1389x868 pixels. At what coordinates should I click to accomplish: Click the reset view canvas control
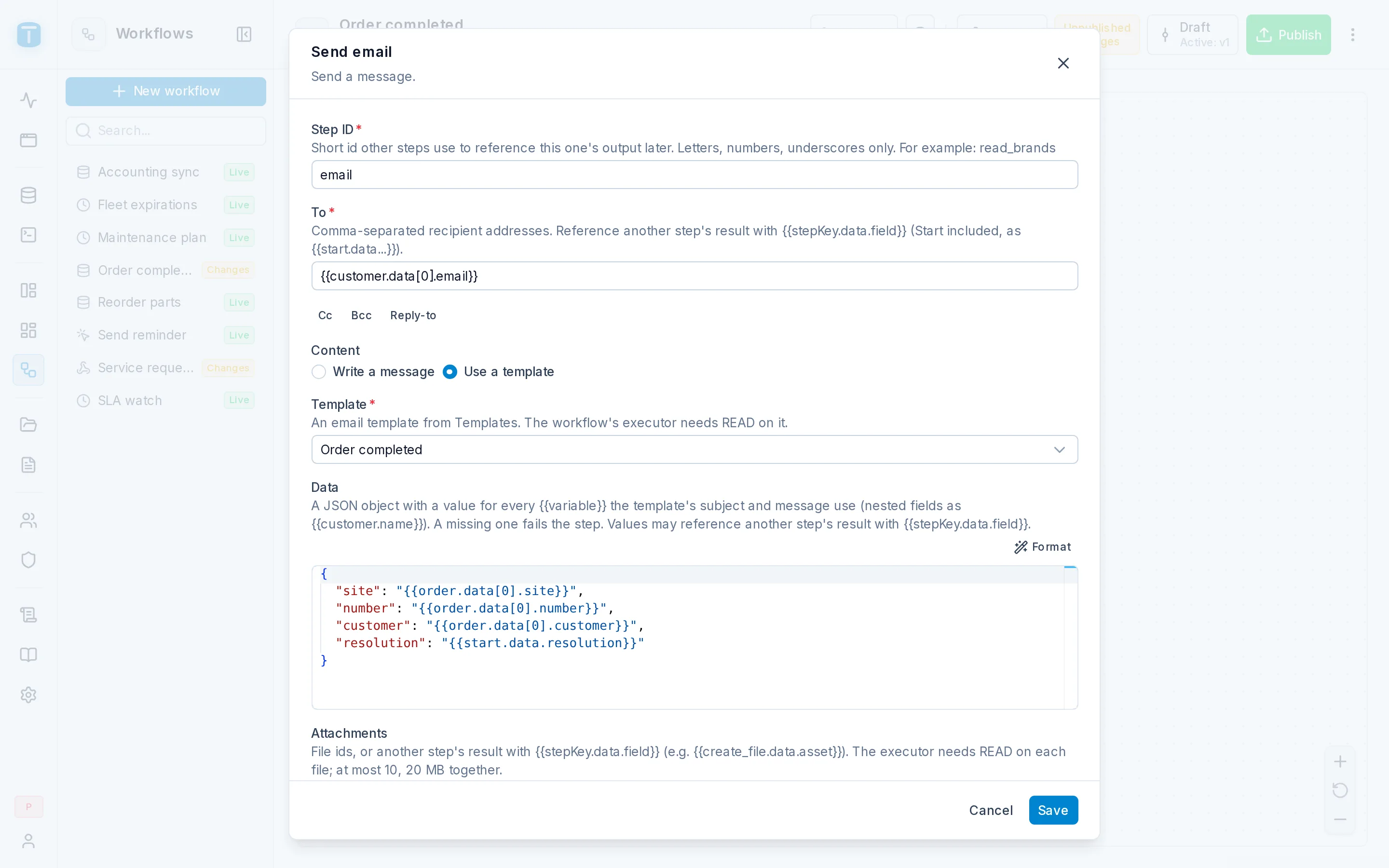1340,790
